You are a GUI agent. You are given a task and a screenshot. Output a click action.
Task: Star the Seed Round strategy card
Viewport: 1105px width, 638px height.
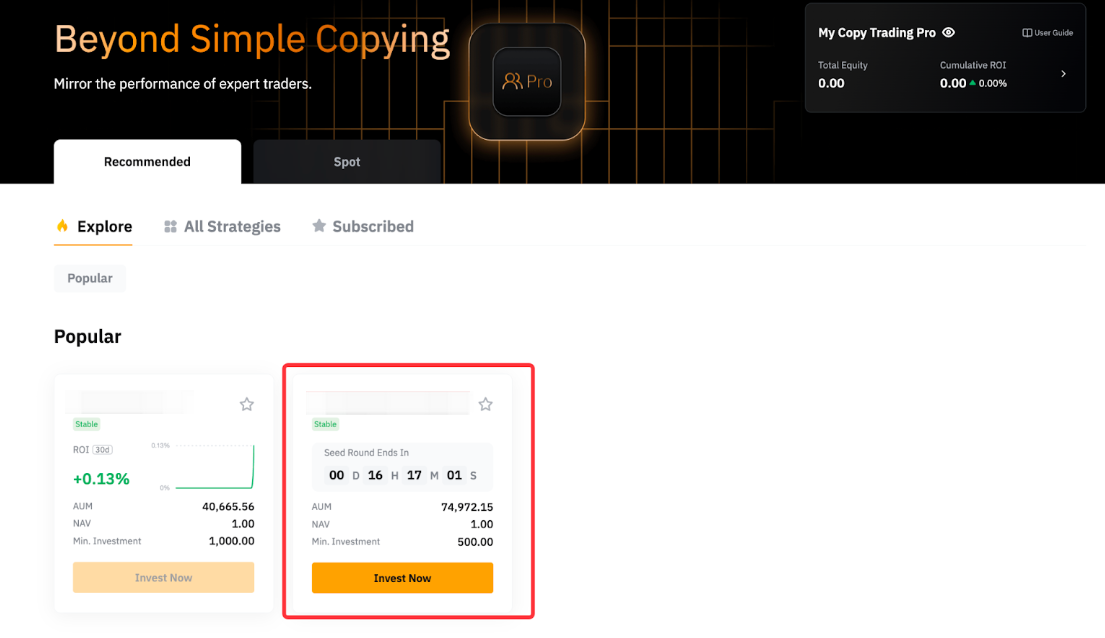coord(485,404)
